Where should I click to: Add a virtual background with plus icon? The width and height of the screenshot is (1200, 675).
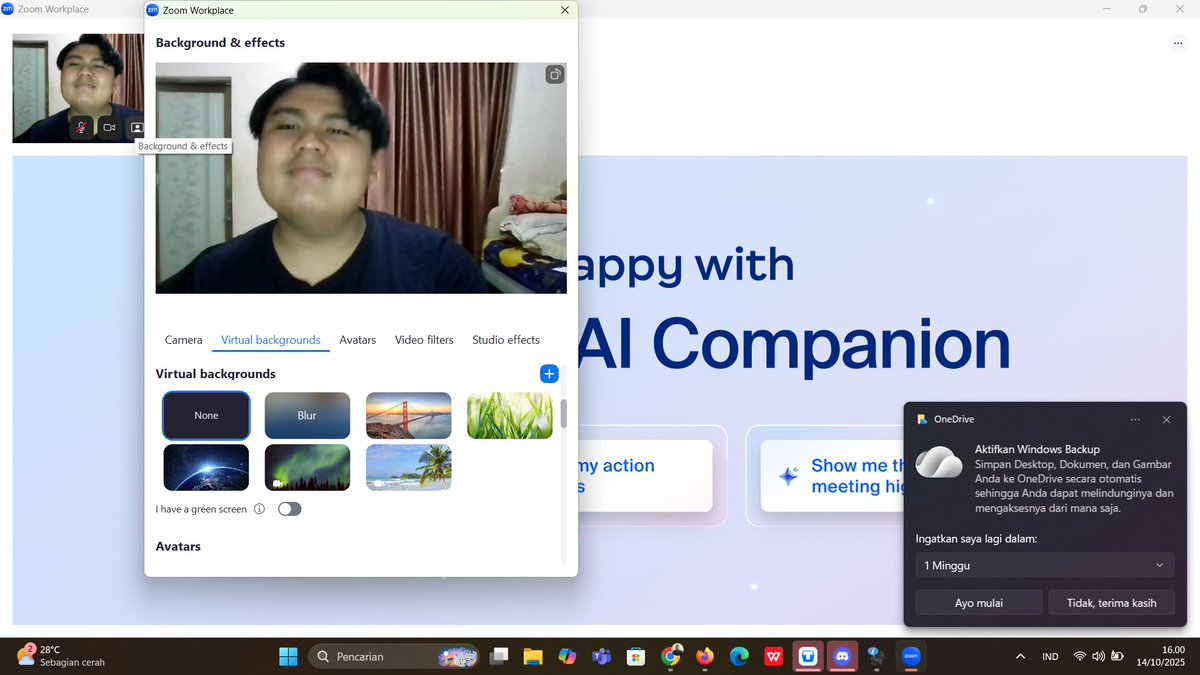(549, 374)
